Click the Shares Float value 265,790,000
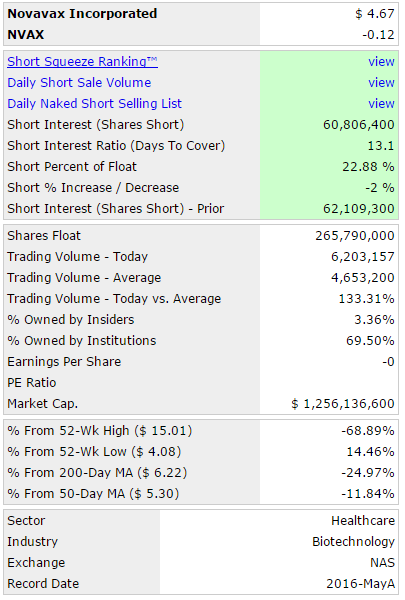This screenshot has height=600, width=405. tap(355, 236)
